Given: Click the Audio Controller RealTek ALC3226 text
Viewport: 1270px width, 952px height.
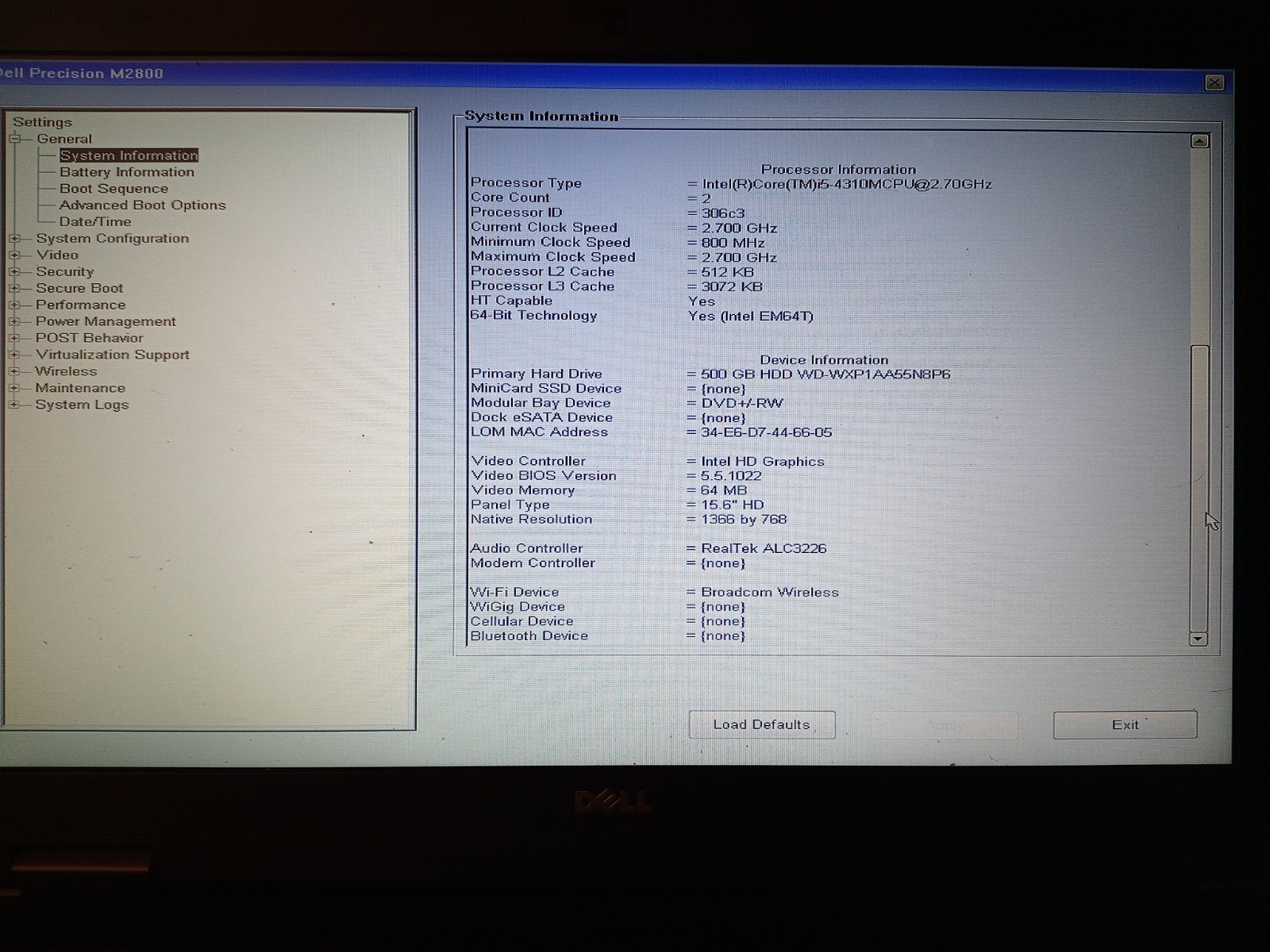Looking at the screenshot, I should [x=764, y=548].
